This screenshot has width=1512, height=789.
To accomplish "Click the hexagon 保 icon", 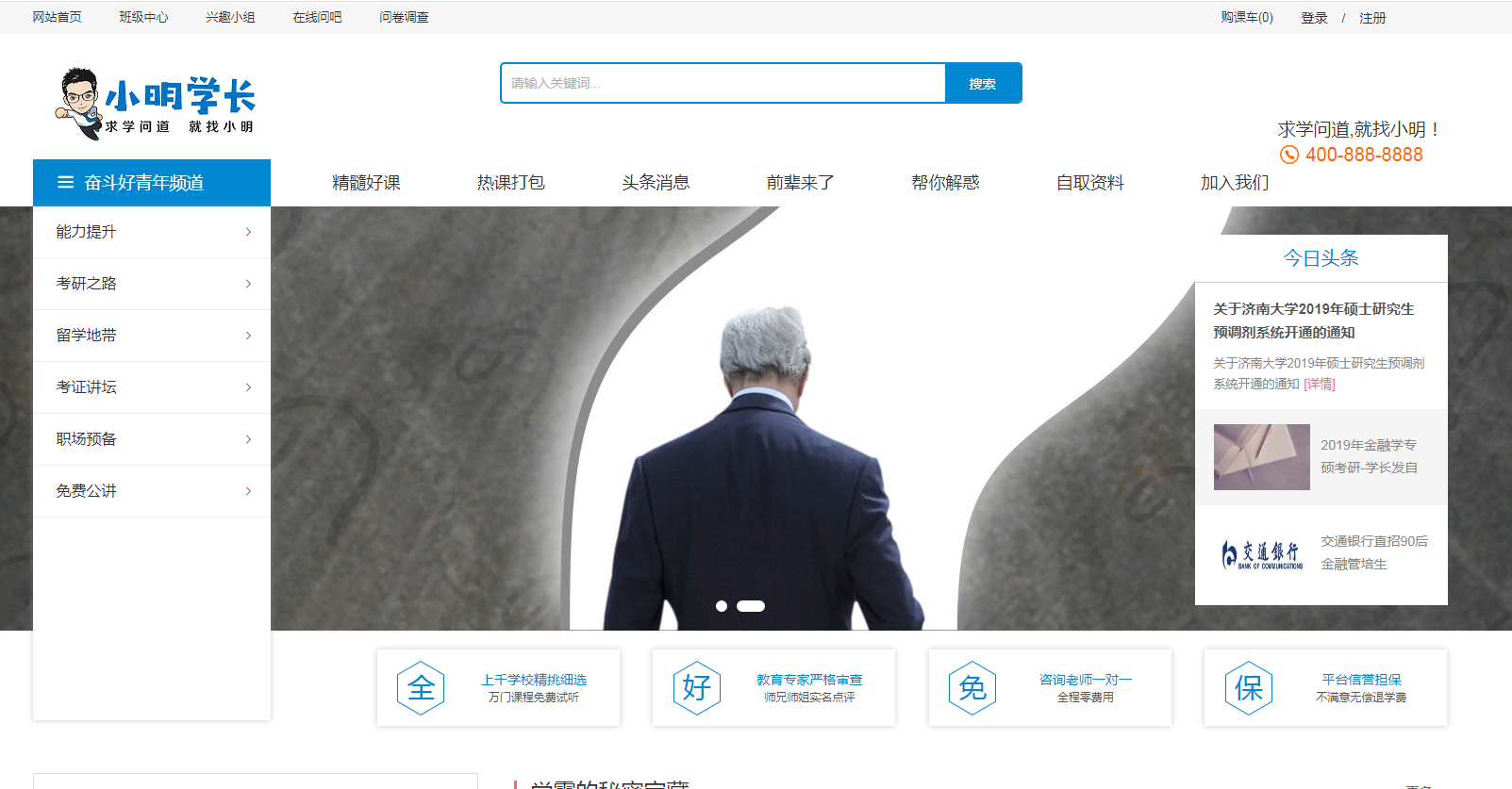I will point(1249,688).
